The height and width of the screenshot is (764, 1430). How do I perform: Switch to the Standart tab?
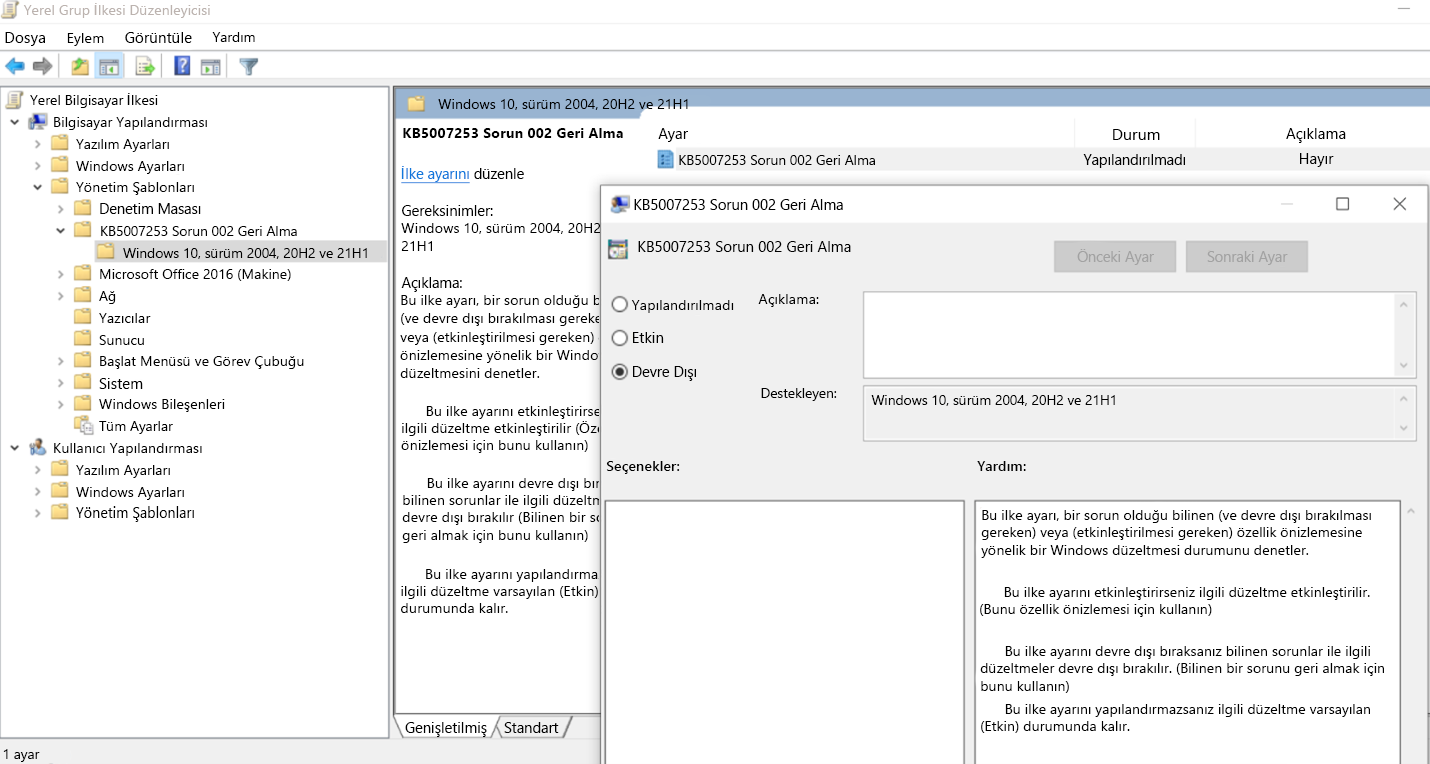click(x=531, y=727)
